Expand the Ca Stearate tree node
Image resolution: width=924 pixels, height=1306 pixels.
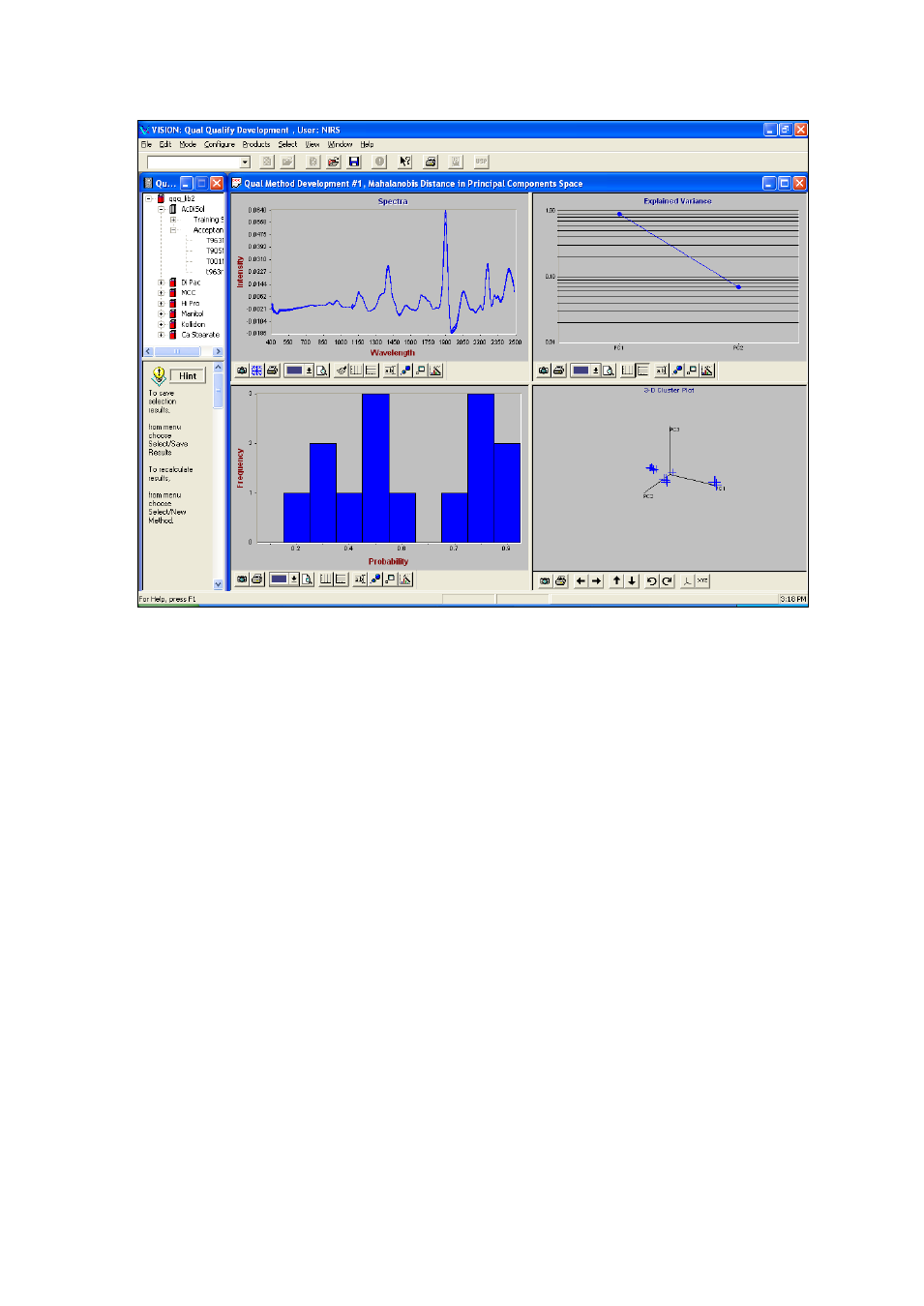[x=162, y=335]
